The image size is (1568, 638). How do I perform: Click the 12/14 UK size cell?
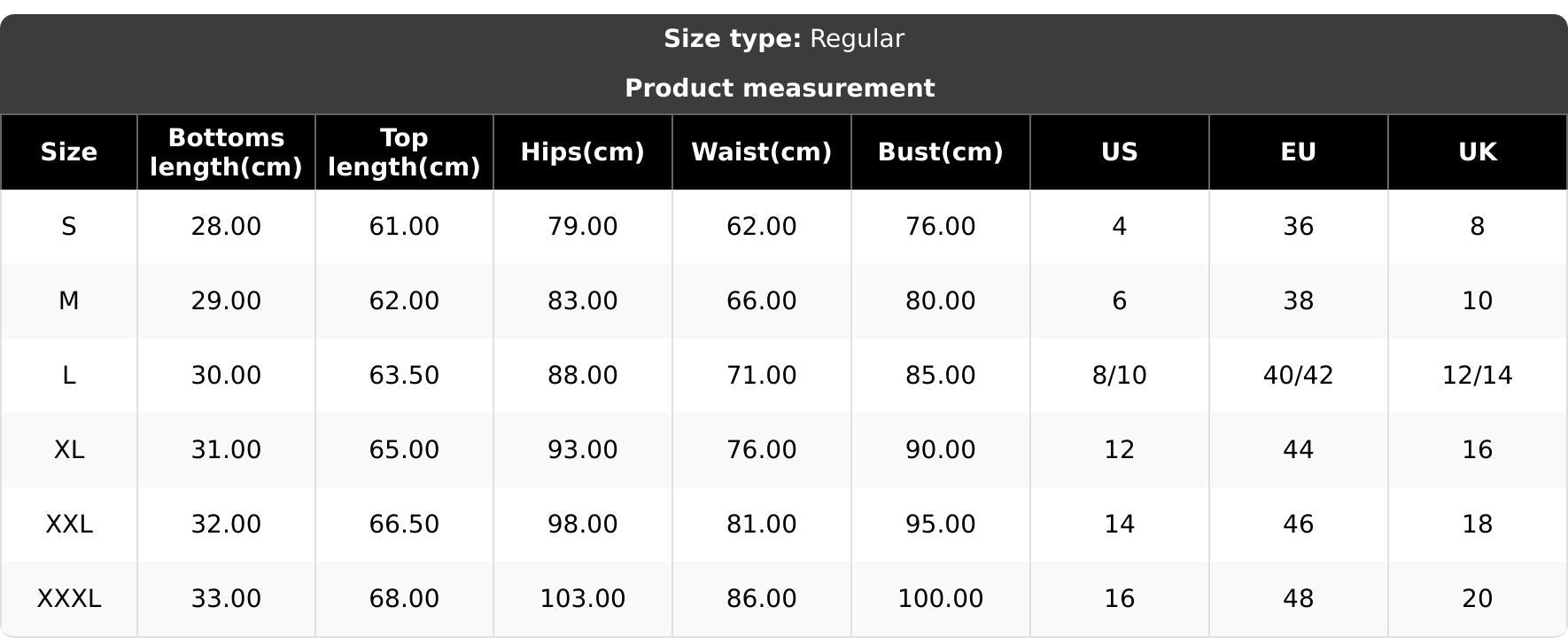pos(1478,376)
